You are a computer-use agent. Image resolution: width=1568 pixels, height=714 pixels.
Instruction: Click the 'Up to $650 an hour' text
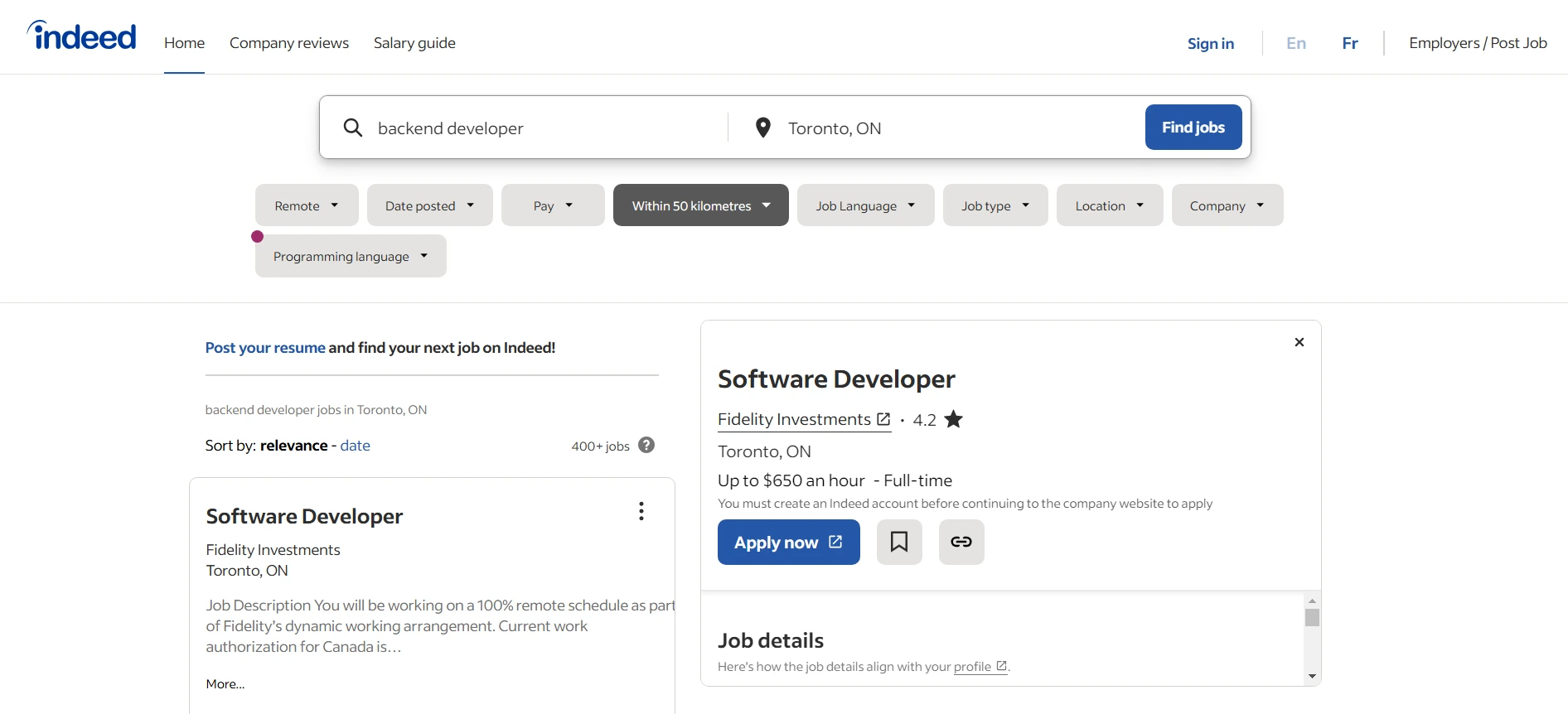point(791,480)
